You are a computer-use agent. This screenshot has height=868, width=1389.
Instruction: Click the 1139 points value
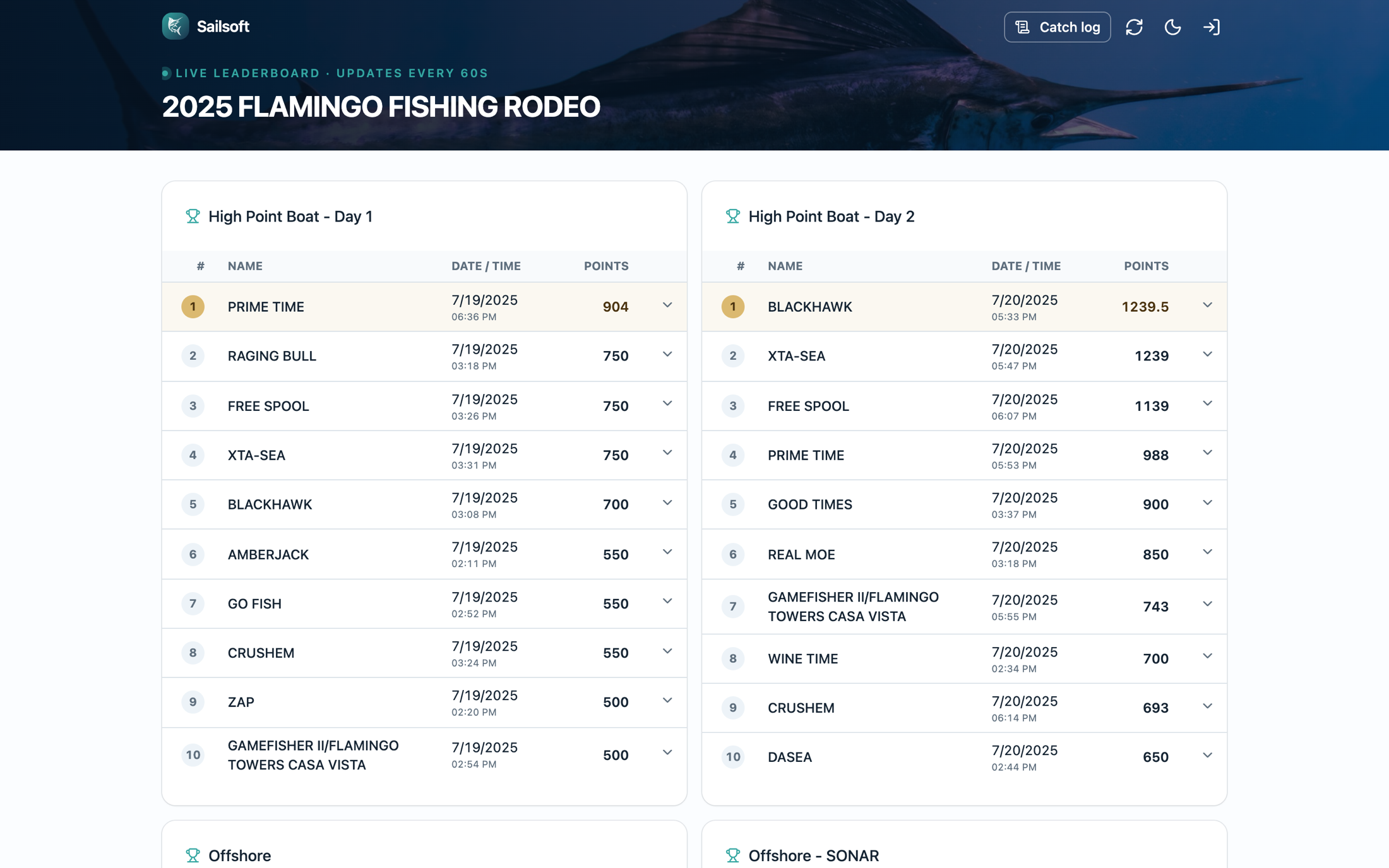point(1152,406)
